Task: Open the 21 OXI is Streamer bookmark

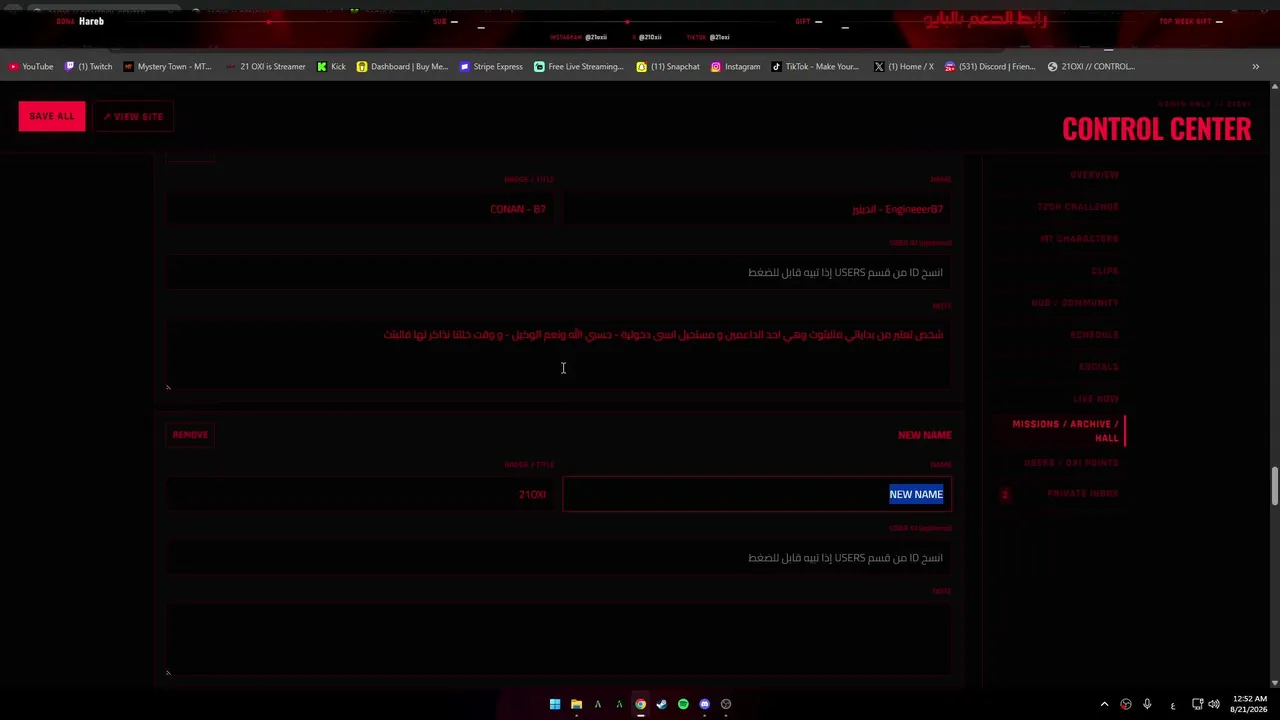Action: coord(266,67)
